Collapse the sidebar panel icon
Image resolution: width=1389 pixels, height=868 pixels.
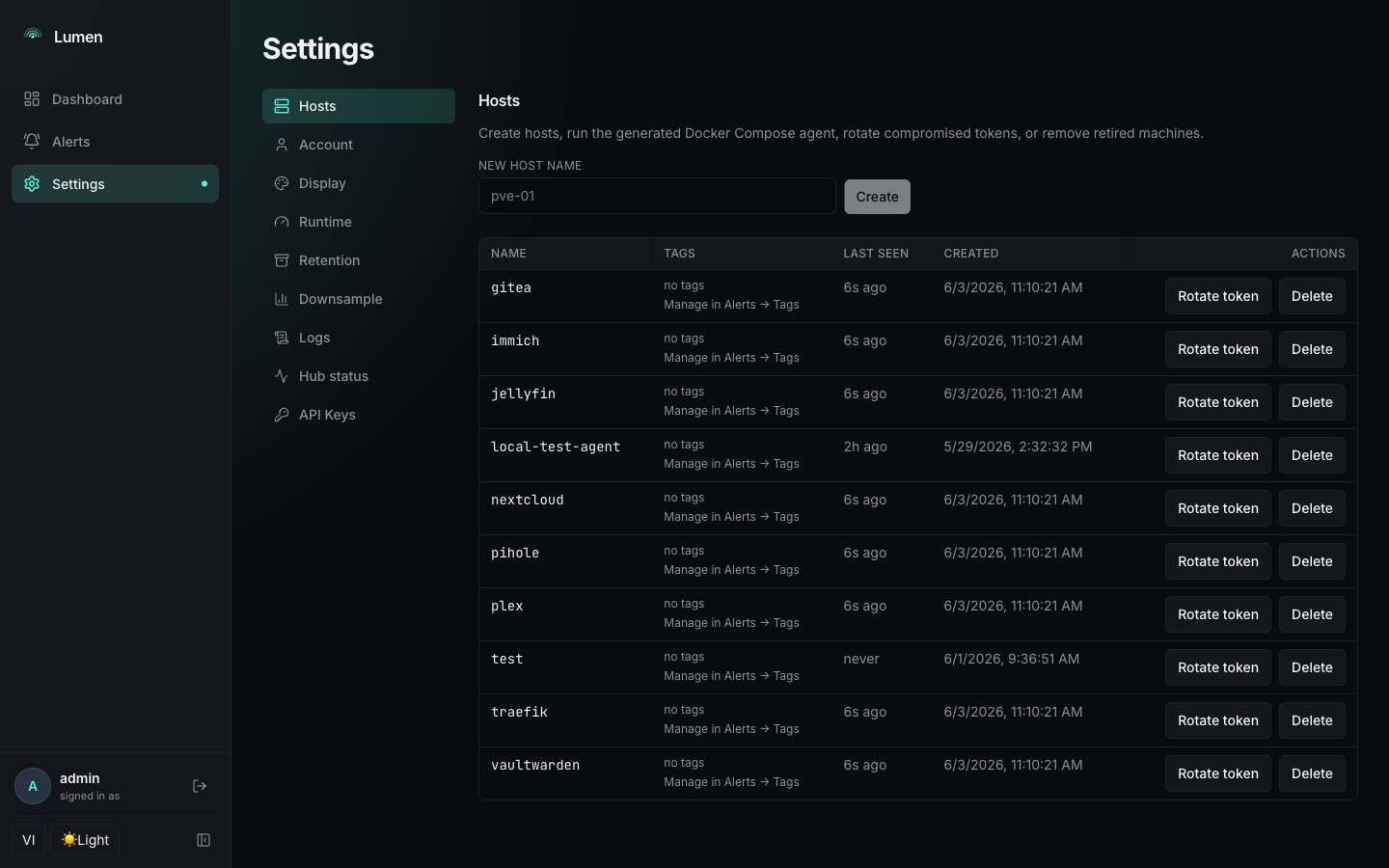coord(204,840)
